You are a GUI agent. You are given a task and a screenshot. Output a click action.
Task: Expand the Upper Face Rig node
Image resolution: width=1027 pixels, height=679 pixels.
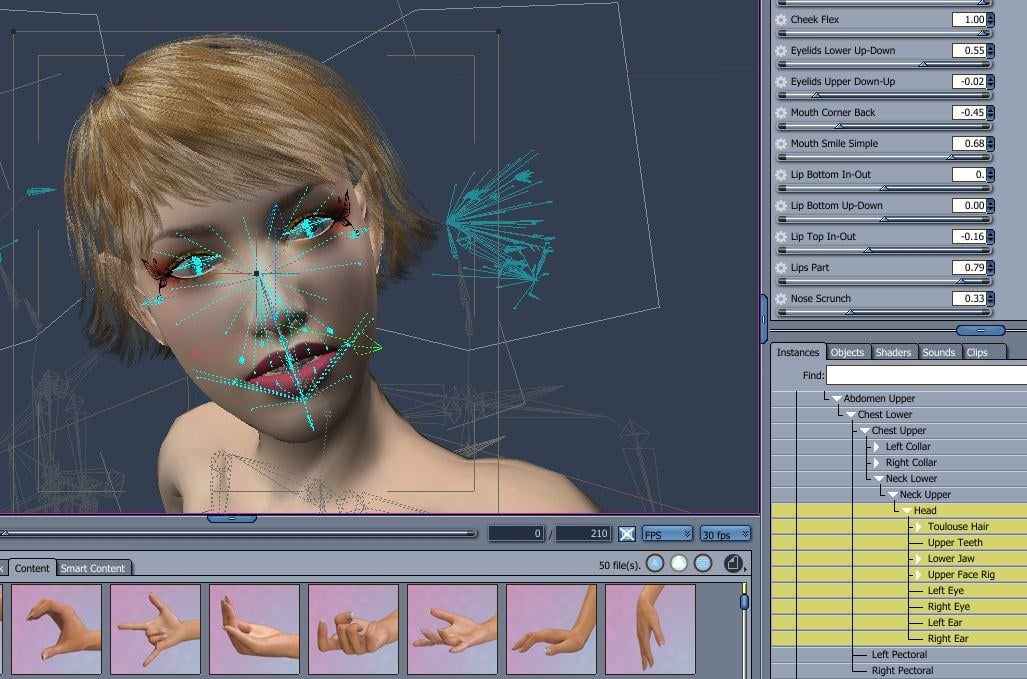pyautogui.click(x=918, y=575)
